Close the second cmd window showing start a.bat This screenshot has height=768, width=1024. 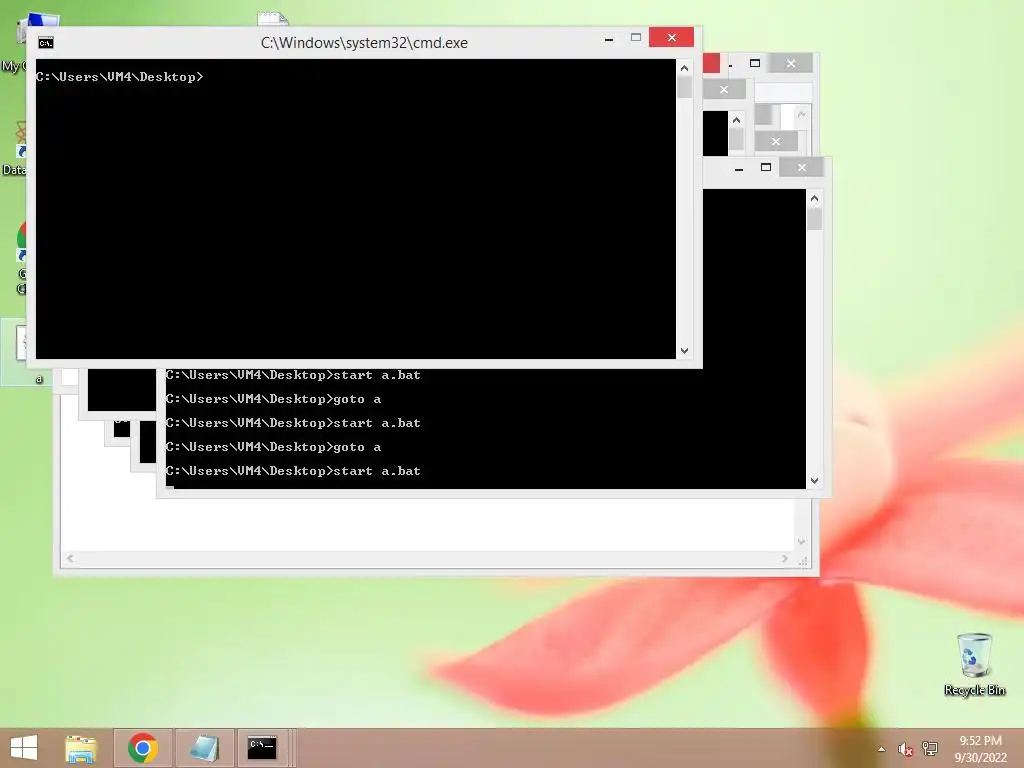click(801, 168)
